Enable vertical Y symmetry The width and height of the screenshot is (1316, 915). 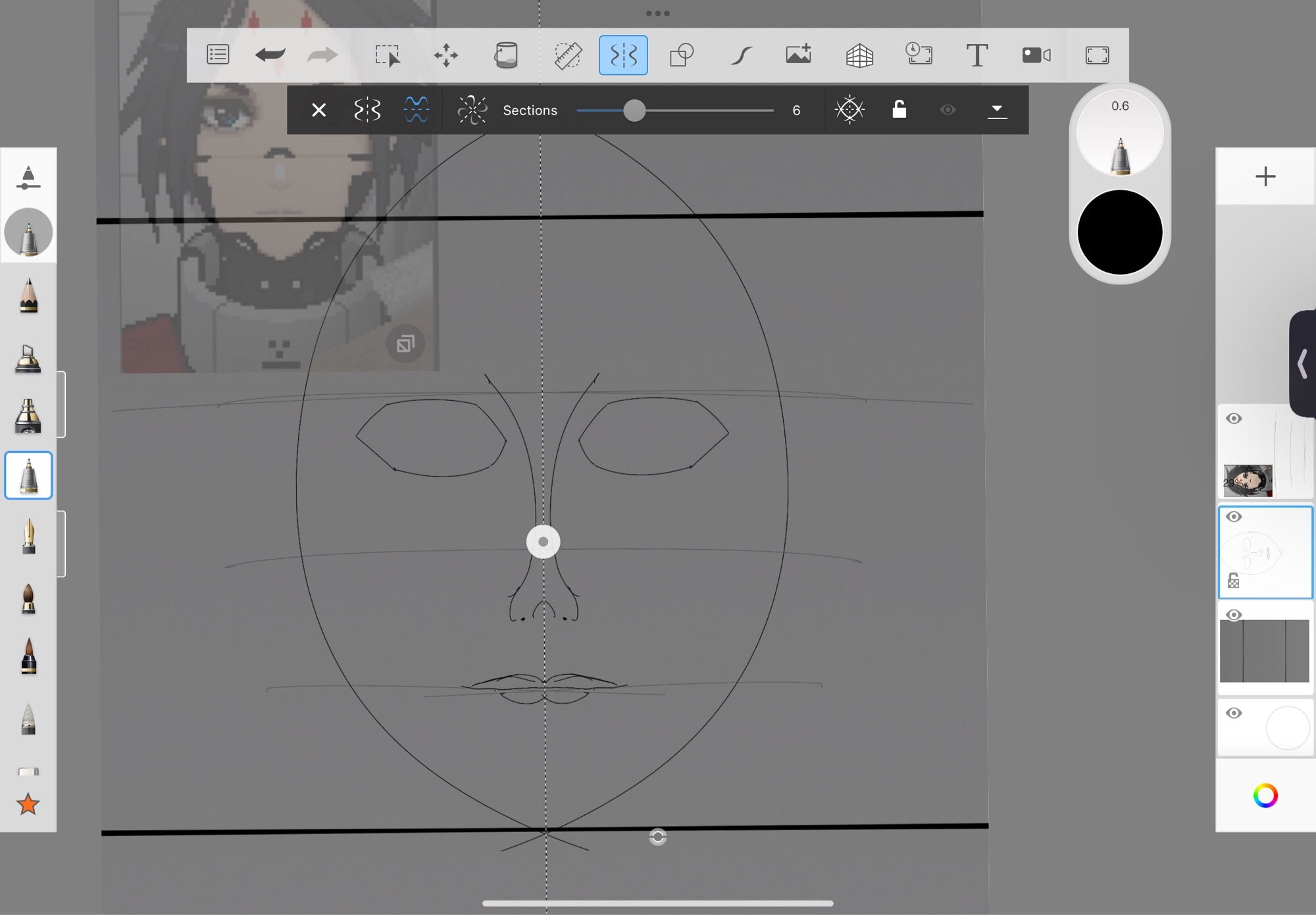coord(367,110)
